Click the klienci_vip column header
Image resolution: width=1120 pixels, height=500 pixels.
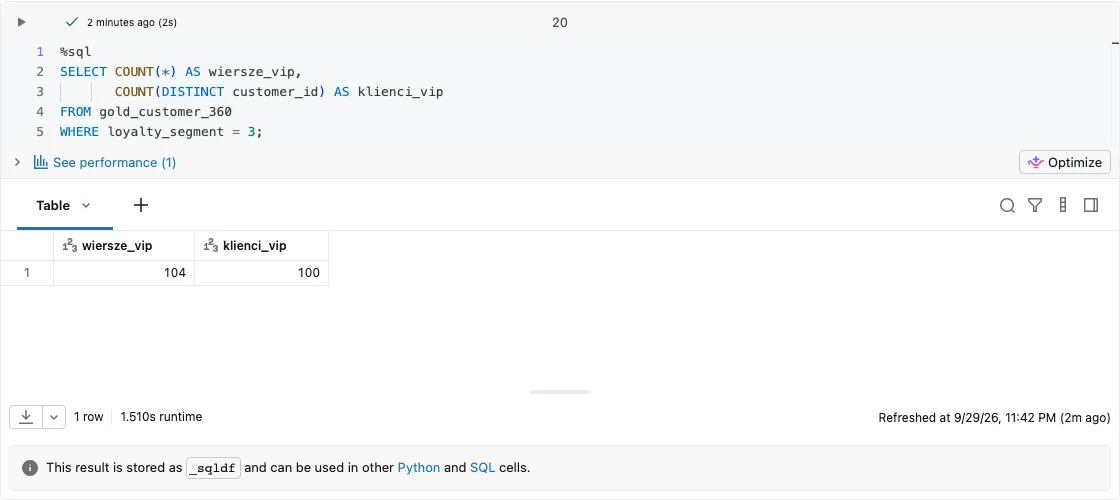pos(261,246)
